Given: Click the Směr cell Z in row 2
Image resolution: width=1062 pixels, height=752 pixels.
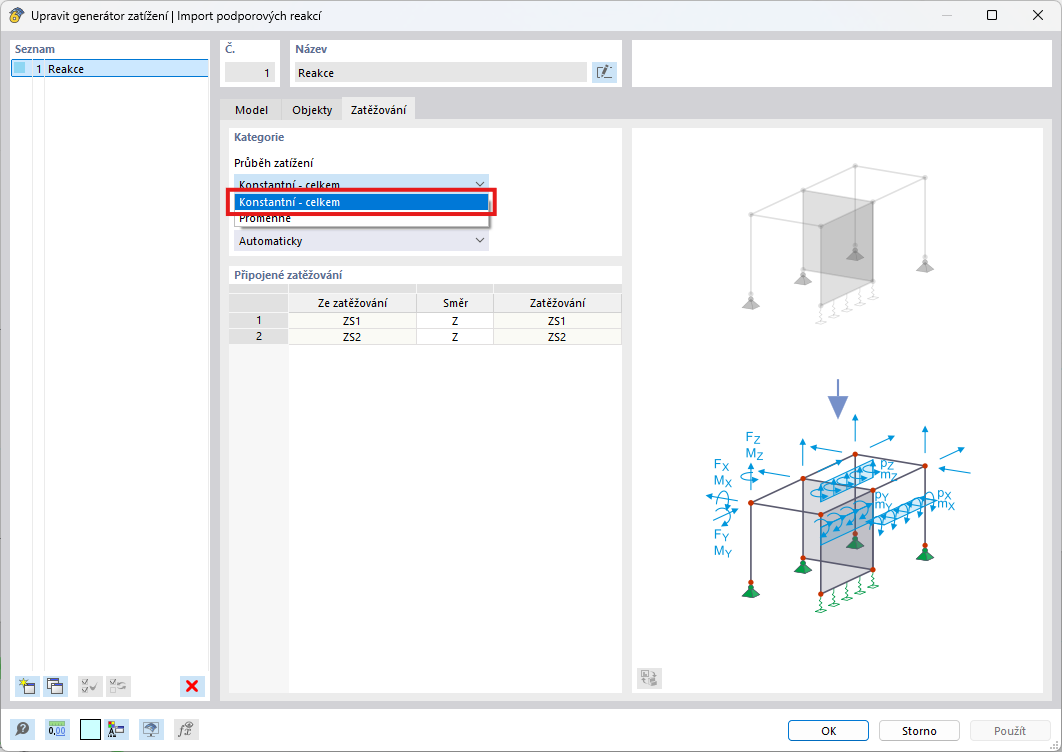Looking at the screenshot, I should point(455,337).
